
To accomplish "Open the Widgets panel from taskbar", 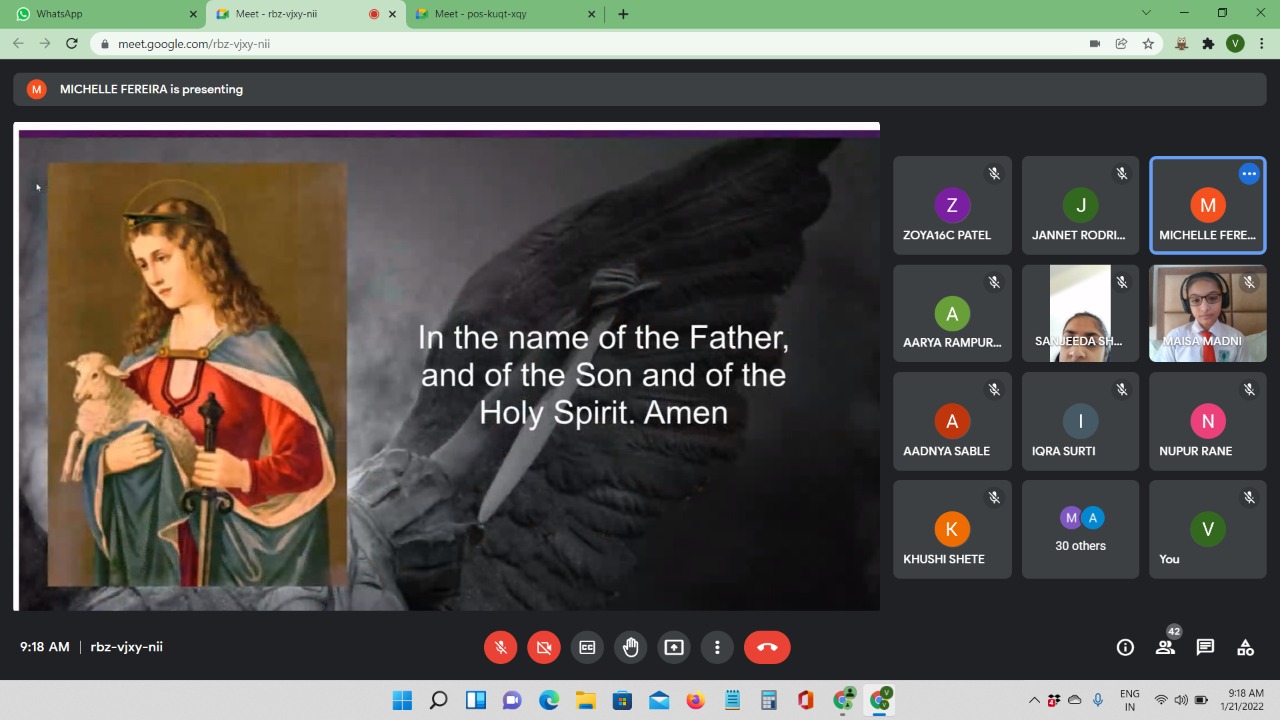I will click(x=475, y=700).
